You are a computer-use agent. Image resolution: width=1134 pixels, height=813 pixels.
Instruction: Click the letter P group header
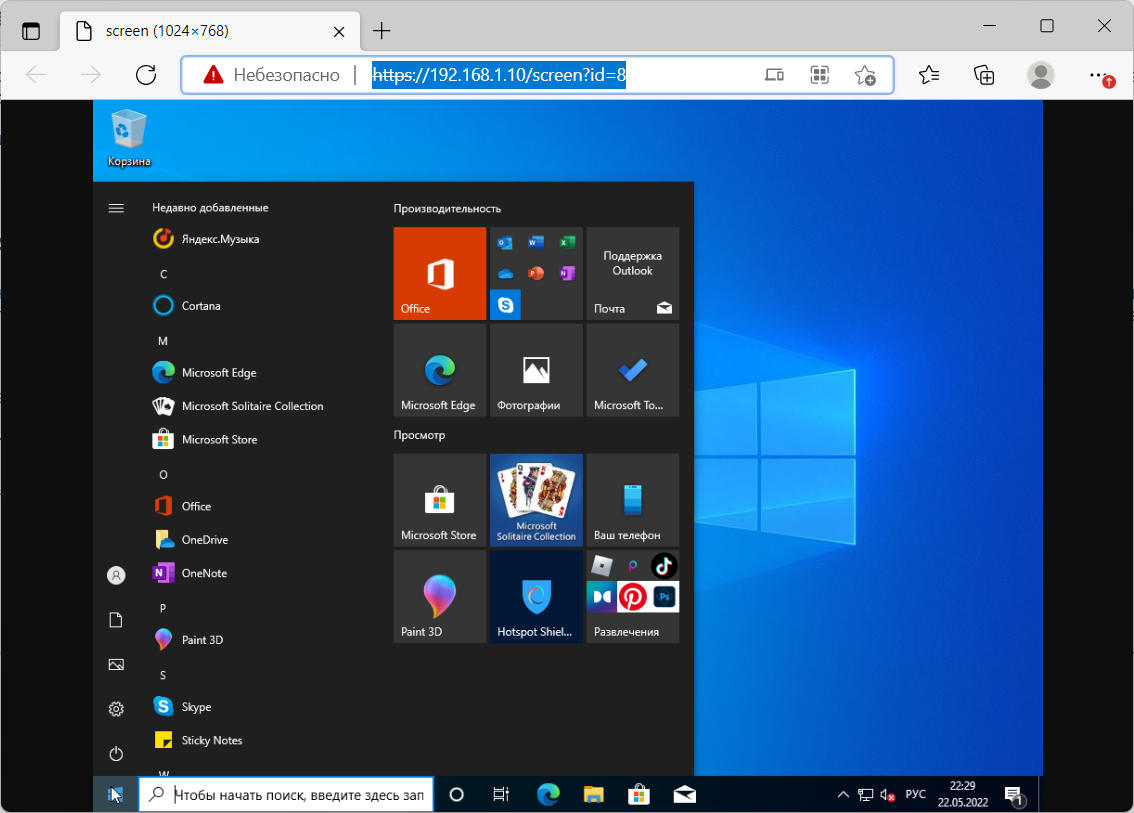tap(163, 608)
